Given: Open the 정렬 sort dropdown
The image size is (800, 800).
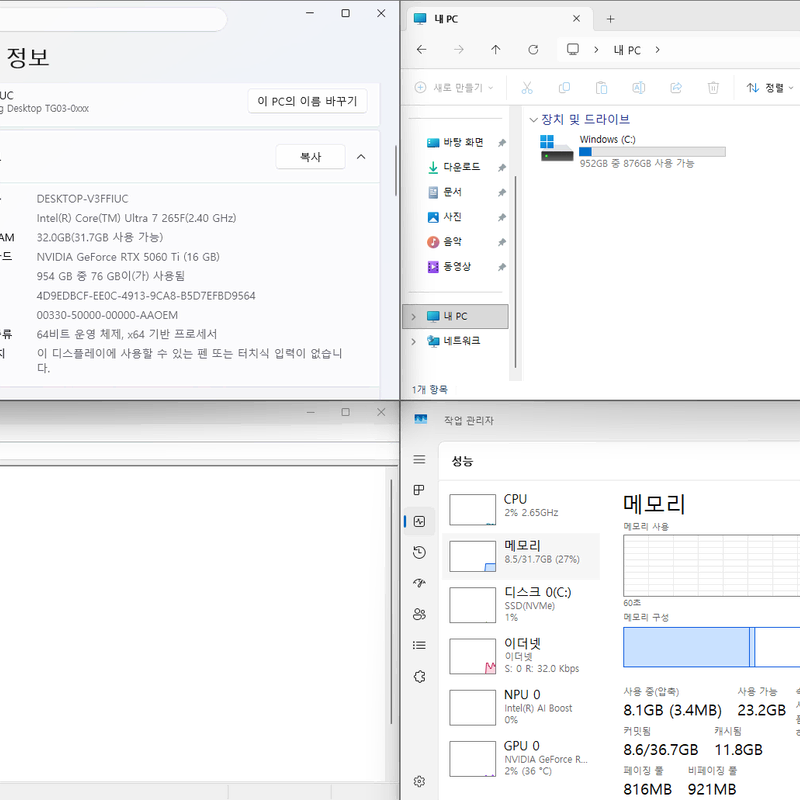Looking at the screenshot, I should (x=769, y=88).
